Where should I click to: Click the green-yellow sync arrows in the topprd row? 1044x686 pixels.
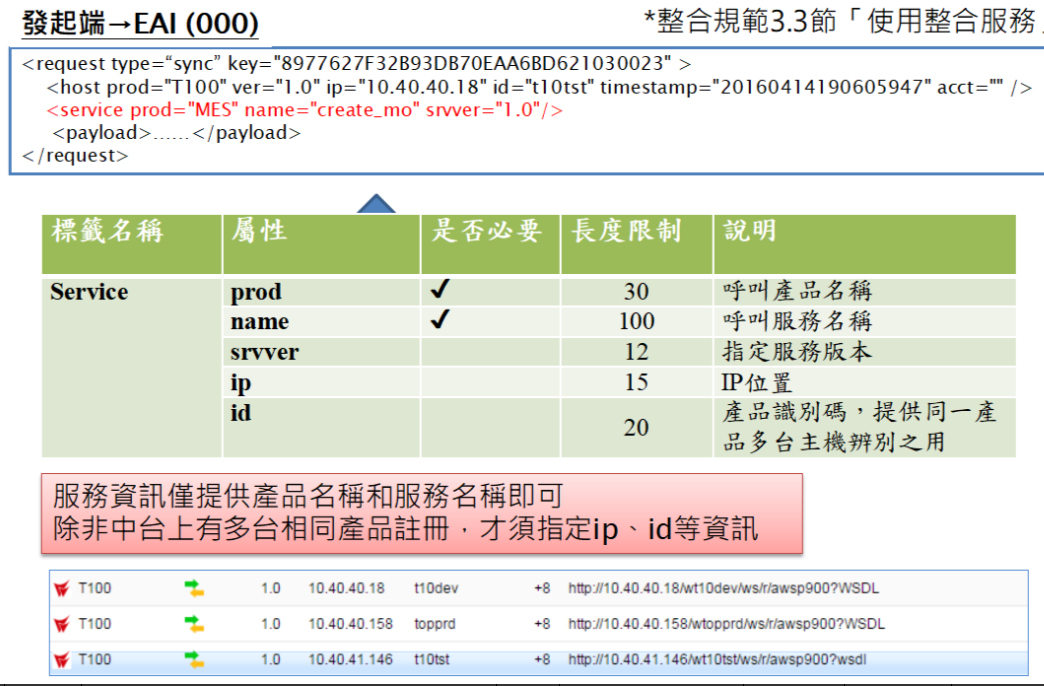194,624
